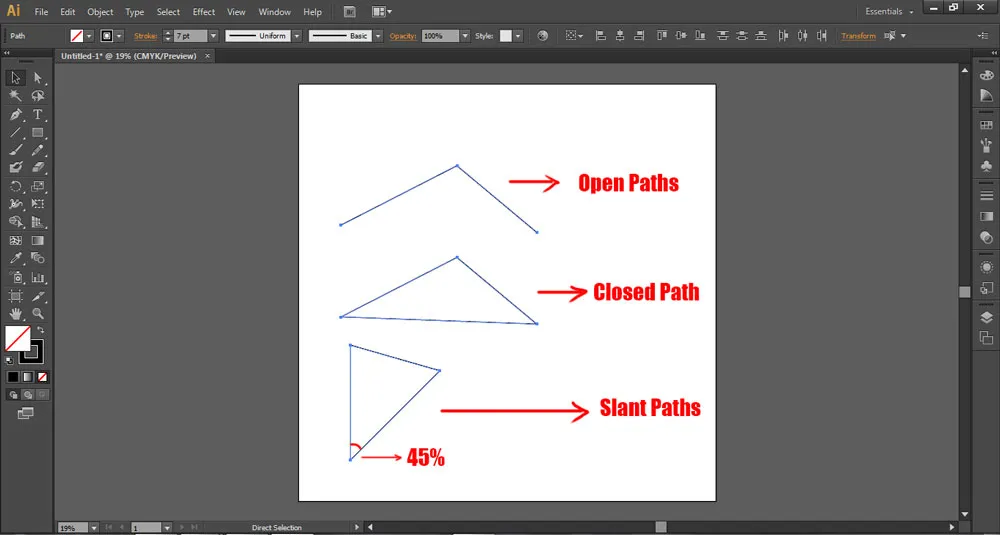Set paint mode to Gradient button
The width and height of the screenshot is (1000, 535).
28,377
